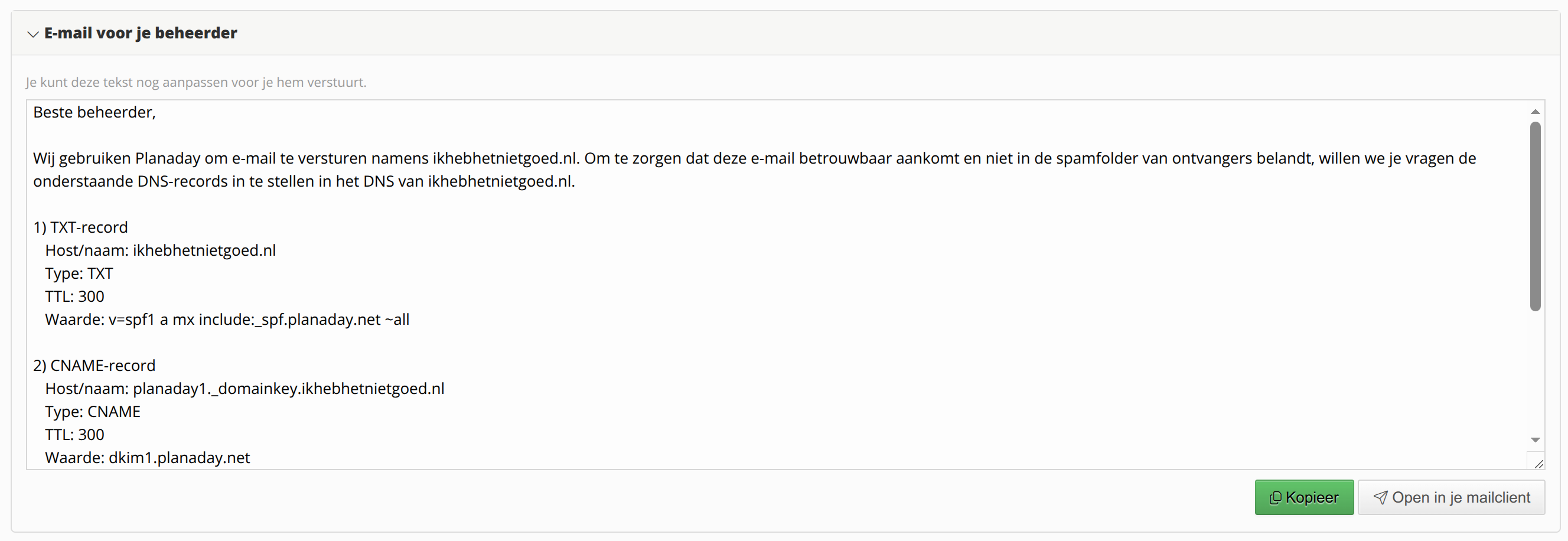Place cursor after Beste beheerder greeting

coord(157,113)
